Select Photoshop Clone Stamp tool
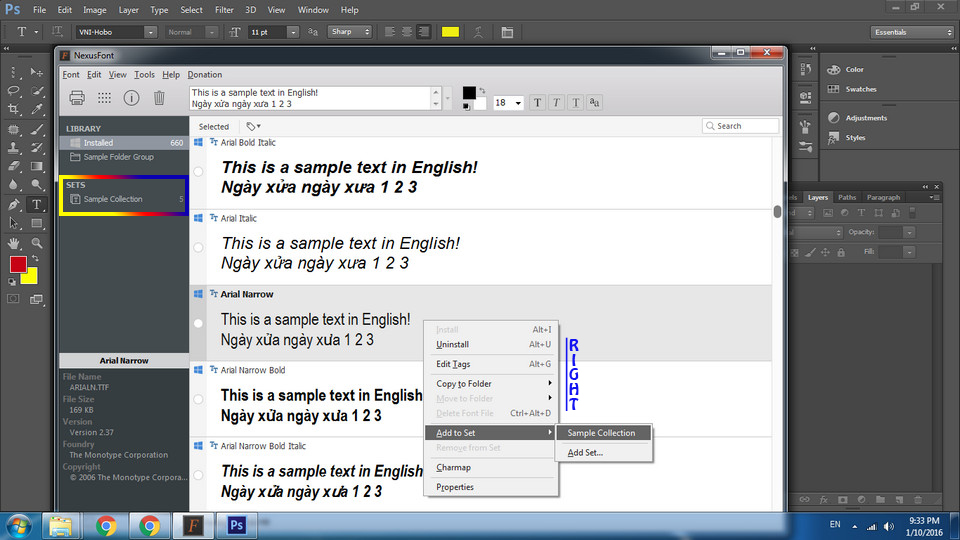Screen dimensions: 960x540 [13, 147]
